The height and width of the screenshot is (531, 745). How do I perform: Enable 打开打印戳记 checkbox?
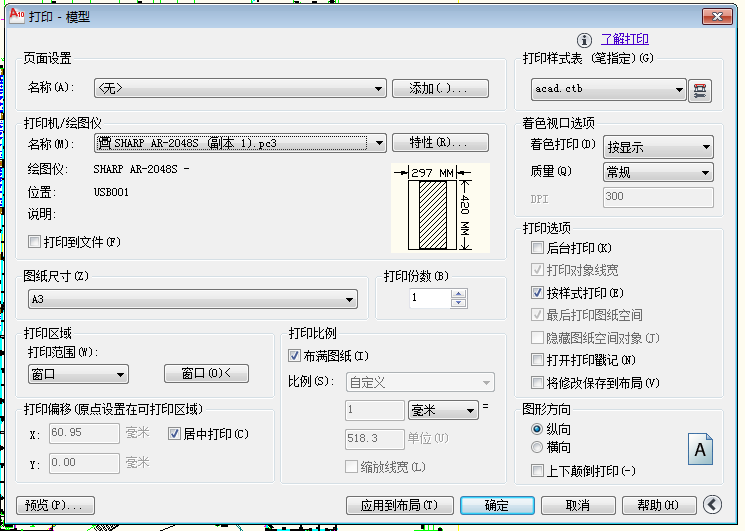click(x=537, y=360)
